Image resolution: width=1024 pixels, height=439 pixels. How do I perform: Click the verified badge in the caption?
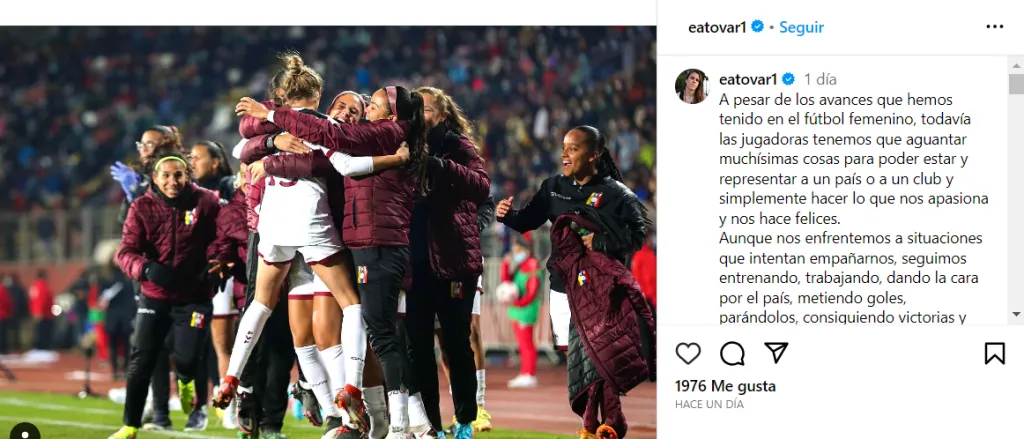pyautogui.click(x=788, y=80)
